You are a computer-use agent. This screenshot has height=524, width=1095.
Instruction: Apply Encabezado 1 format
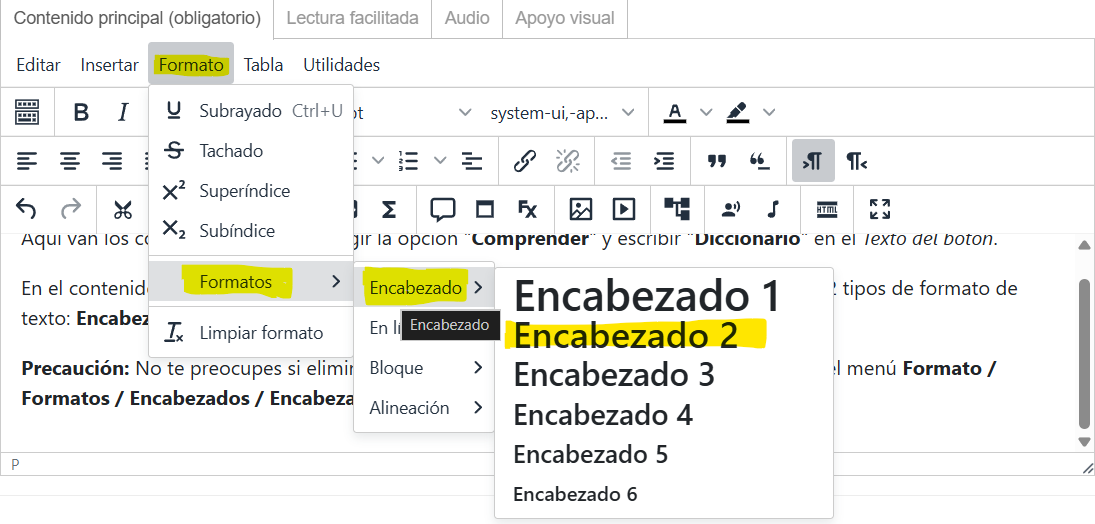tap(663, 296)
